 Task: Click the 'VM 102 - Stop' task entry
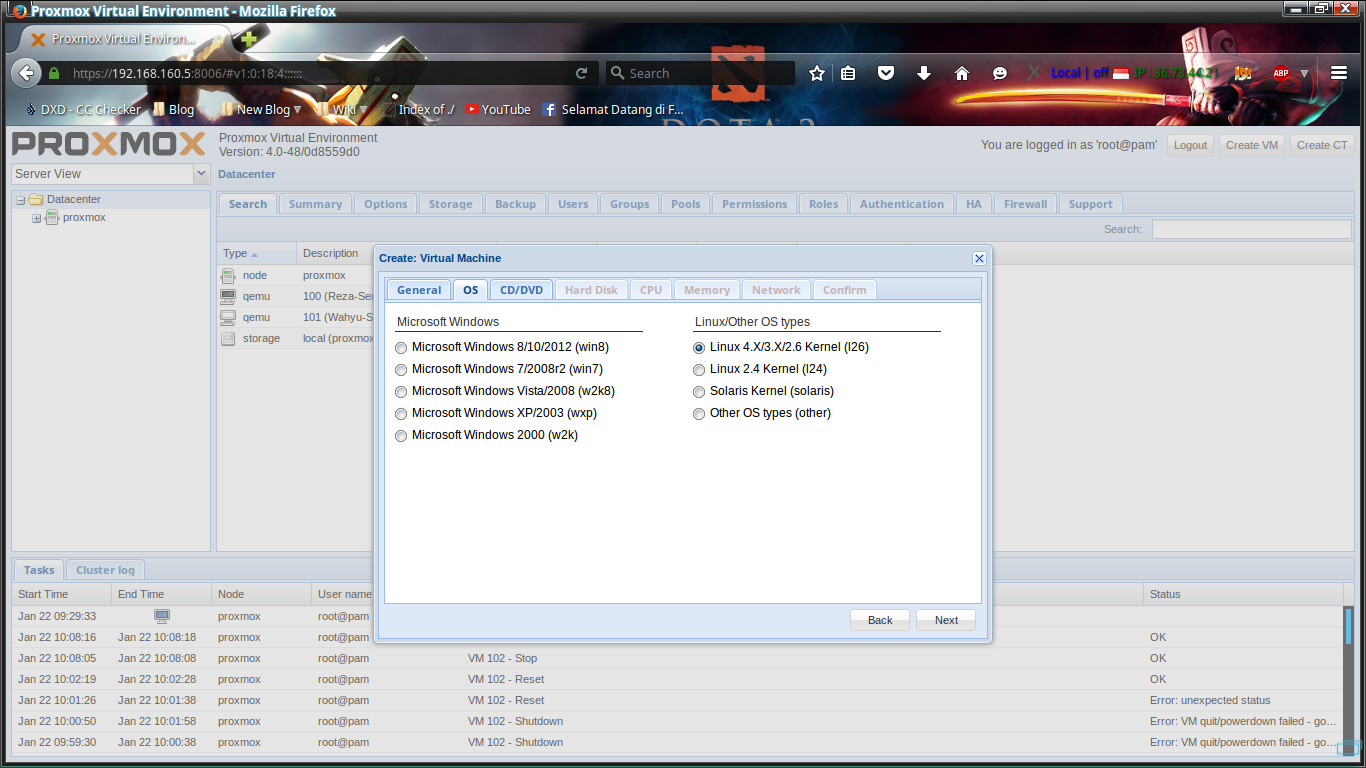502,658
